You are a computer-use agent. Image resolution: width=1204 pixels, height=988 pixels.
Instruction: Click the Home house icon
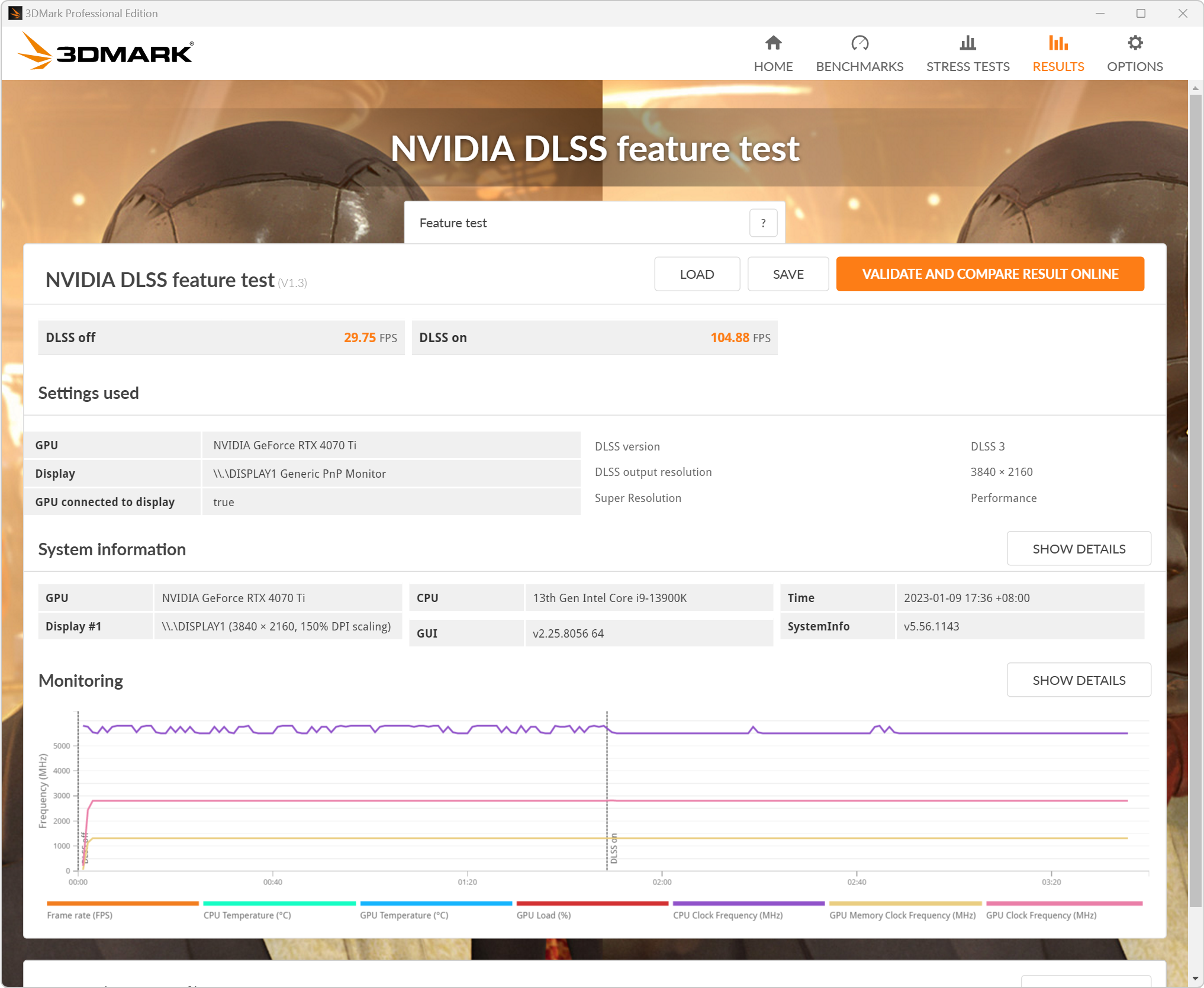[x=773, y=43]
